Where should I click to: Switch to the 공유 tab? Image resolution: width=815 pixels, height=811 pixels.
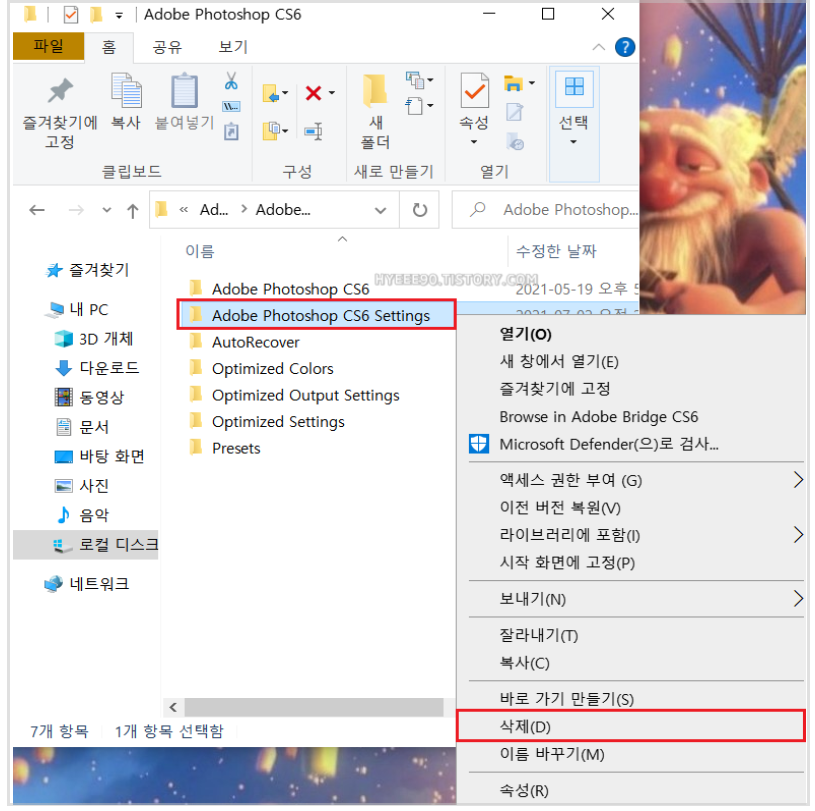[x=167, y=47]
